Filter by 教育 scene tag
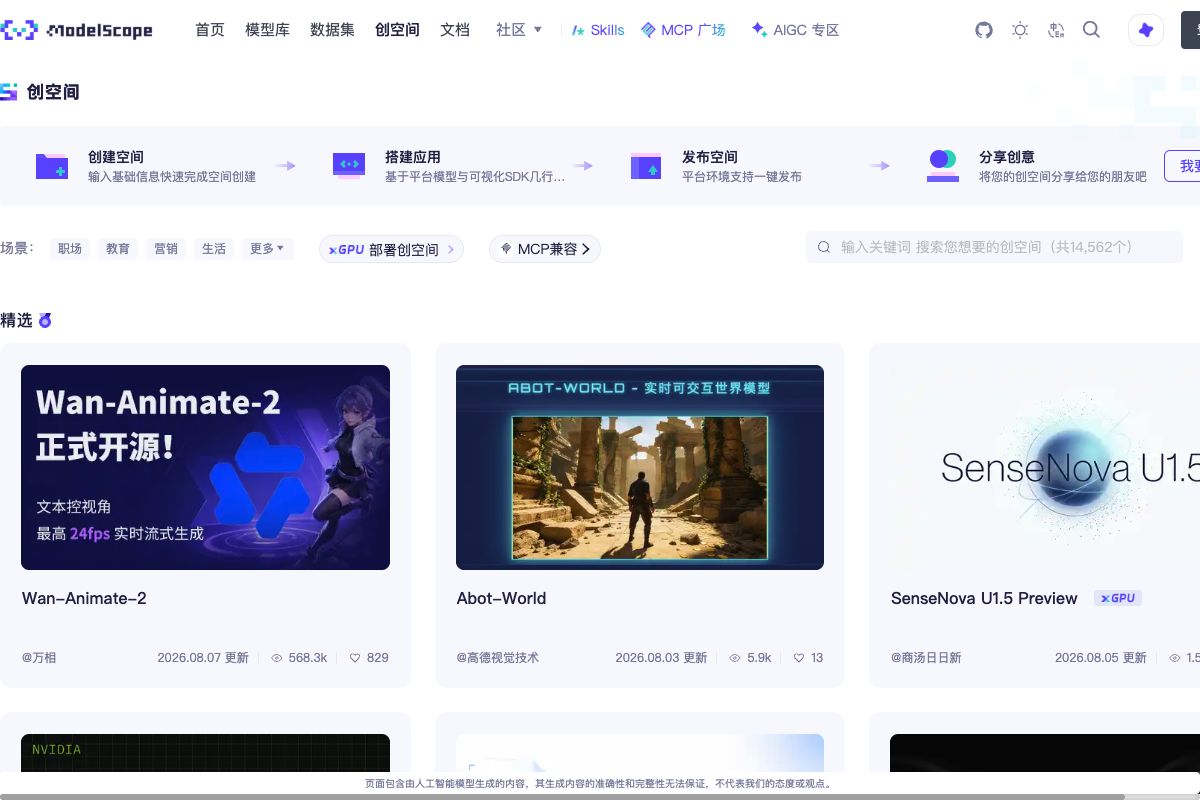 [x=118, y=249]
